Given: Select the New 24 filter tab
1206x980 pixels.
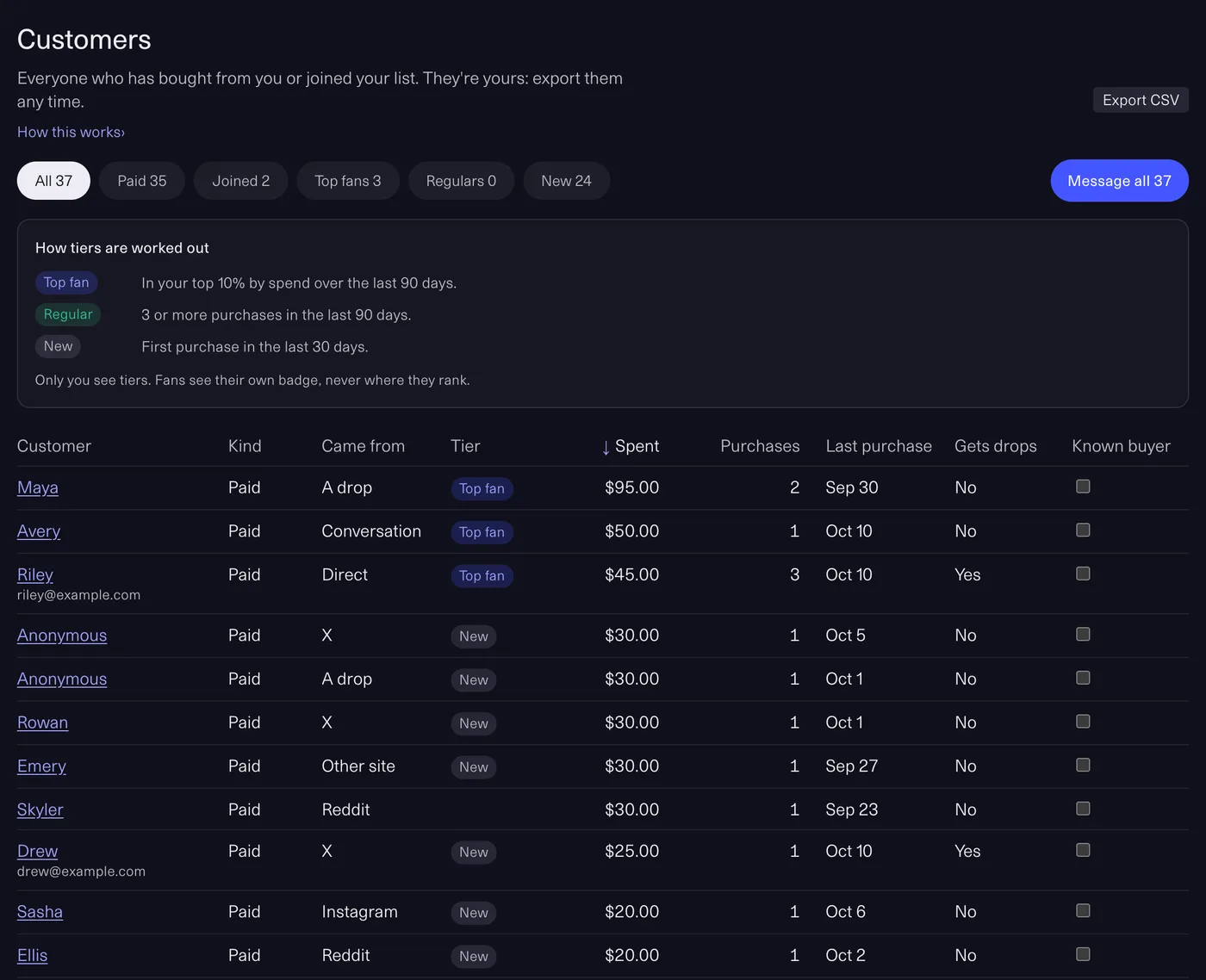Looking at the screenshot, I should [x=566, y=181].
